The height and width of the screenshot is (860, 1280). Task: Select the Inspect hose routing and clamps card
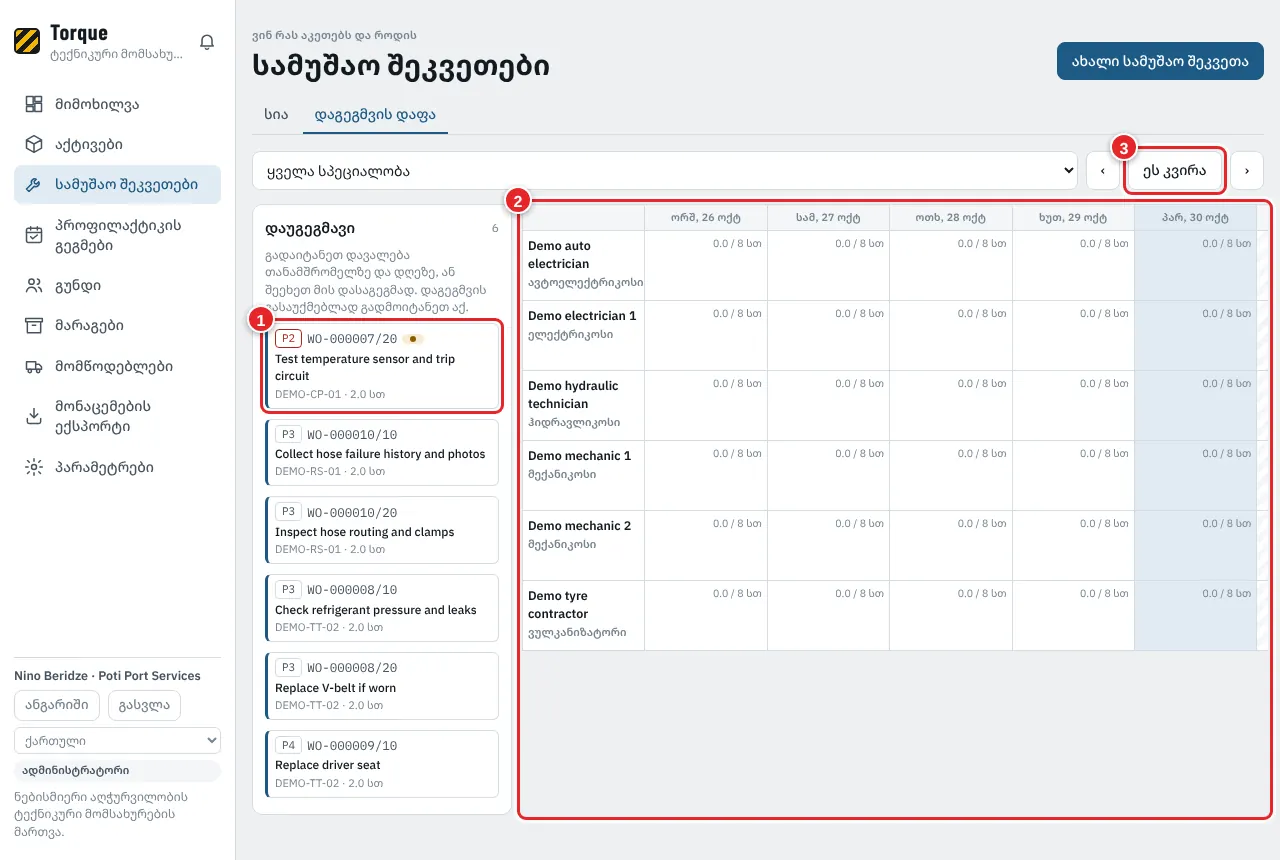(x=382, y=531)
